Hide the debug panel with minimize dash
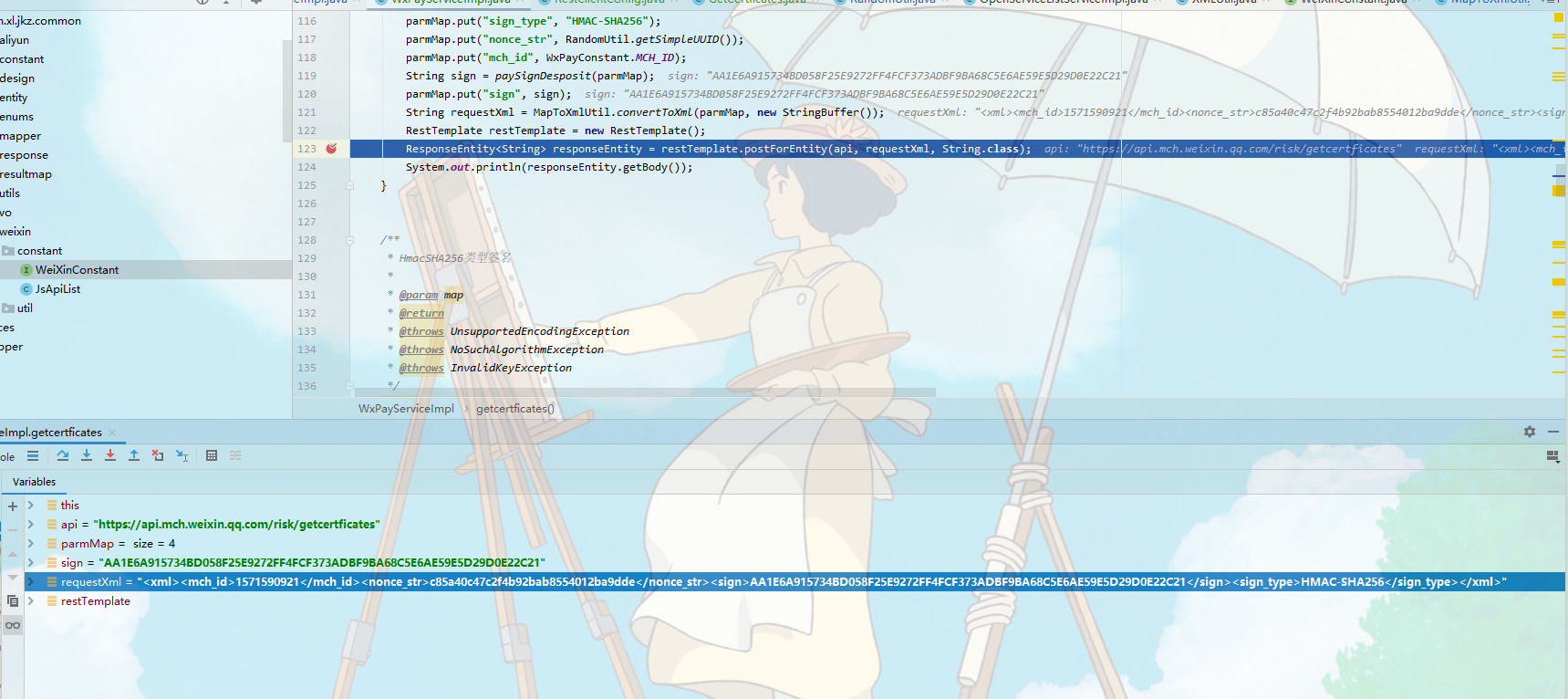This screenshot has width=1568, height=699. pos(1553,432)
